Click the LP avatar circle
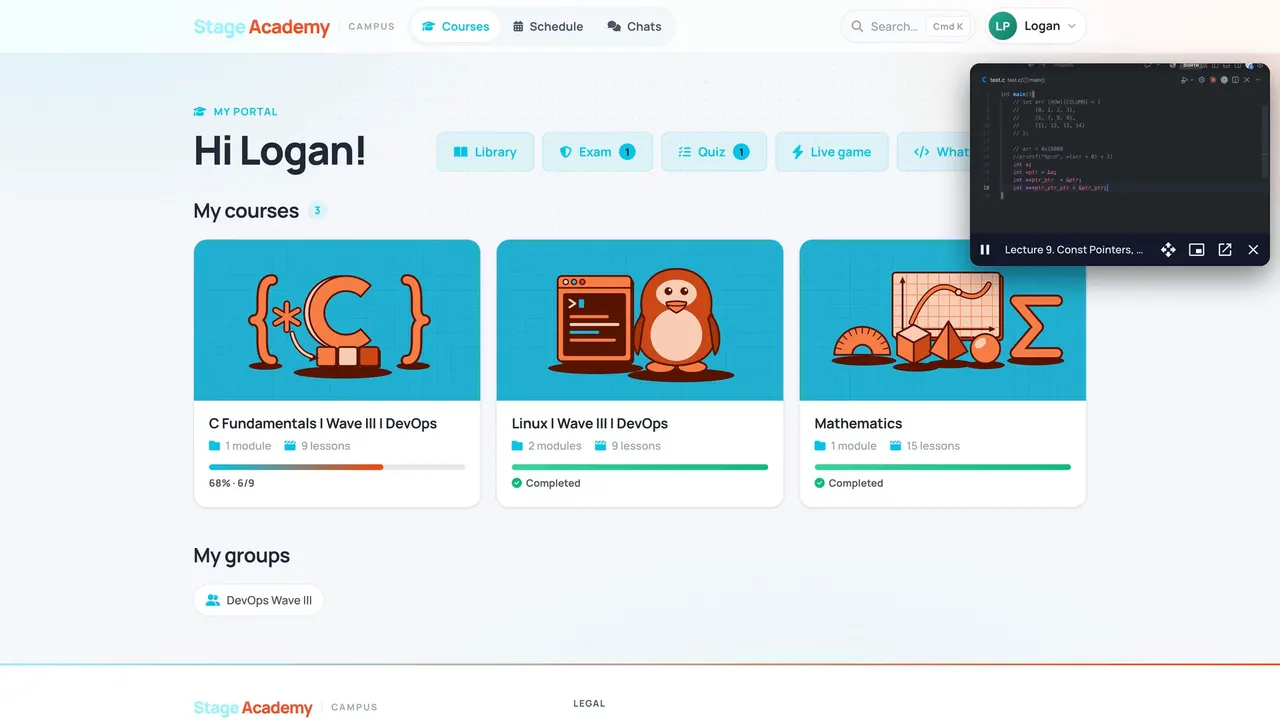The width and height of the screenshot is (1280, 720). [1003, 26]
